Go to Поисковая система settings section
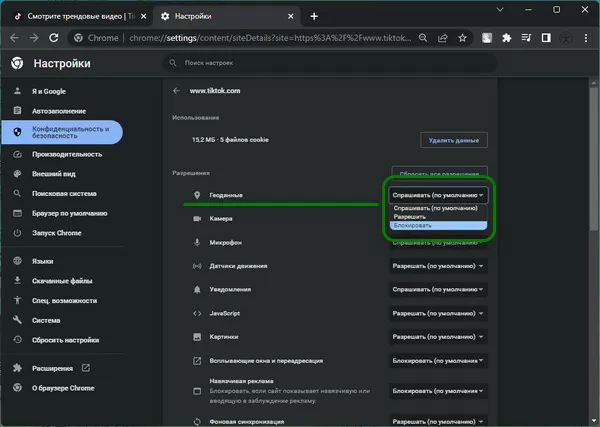The width and height of the screenshot is (600, 427). 64,193
